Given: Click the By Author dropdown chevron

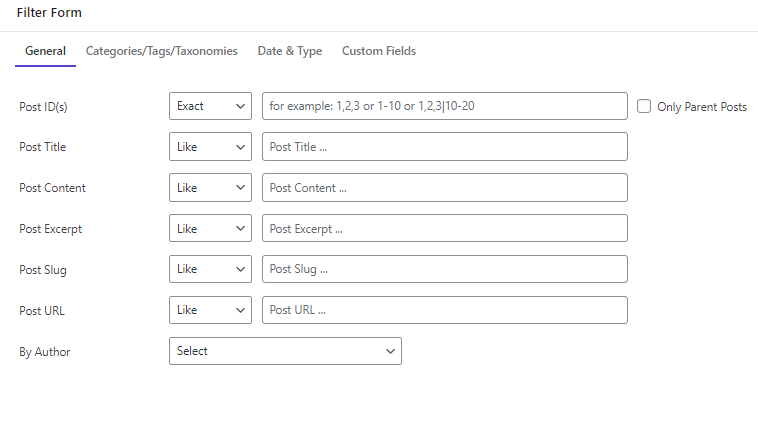Looking at the screenshot, I should click(390, 352).
